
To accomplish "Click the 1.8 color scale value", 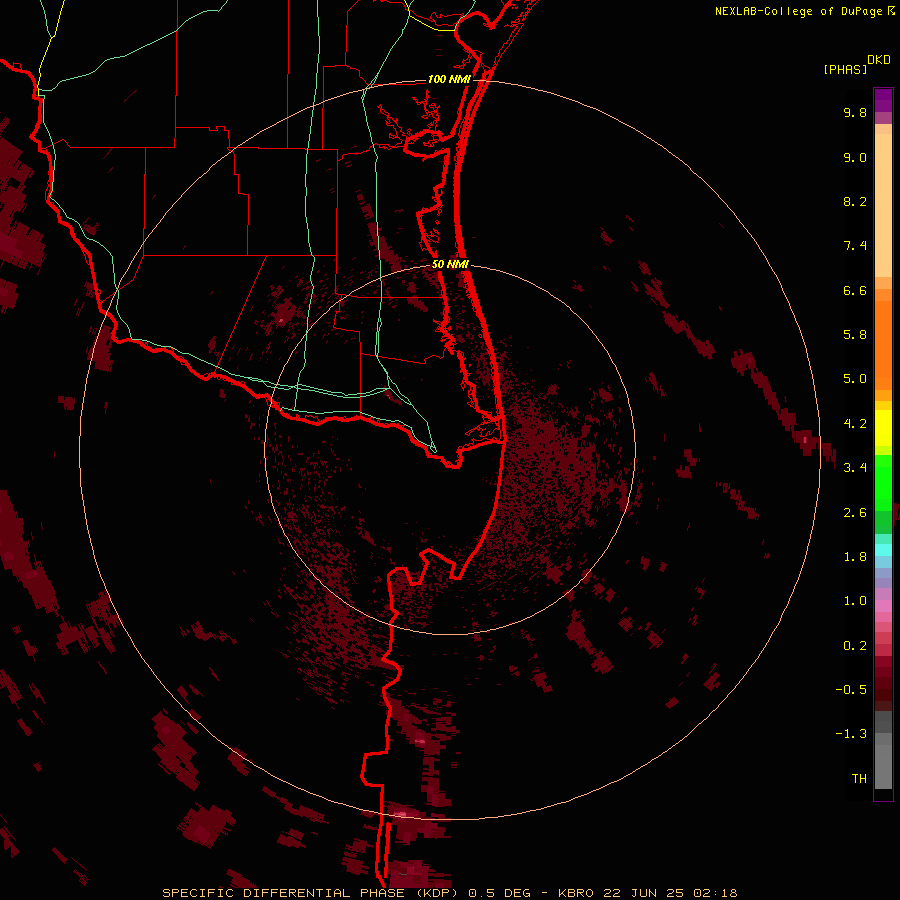I will tap(855, 557).
